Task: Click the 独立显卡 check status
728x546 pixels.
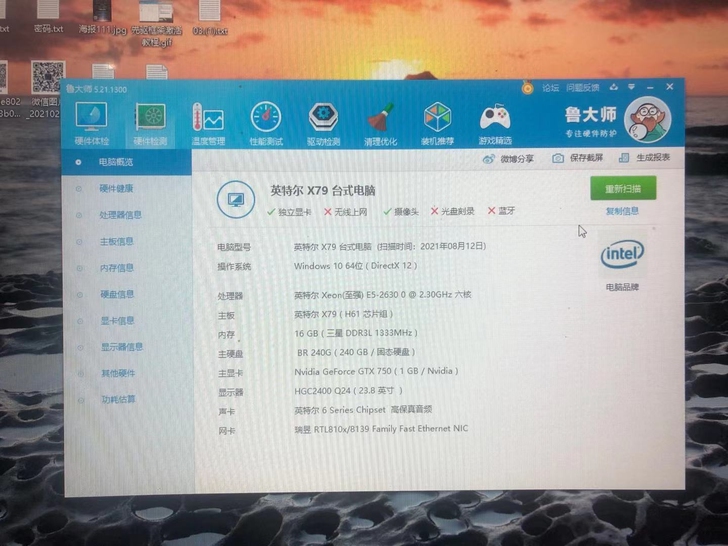Action: point(289,212)
